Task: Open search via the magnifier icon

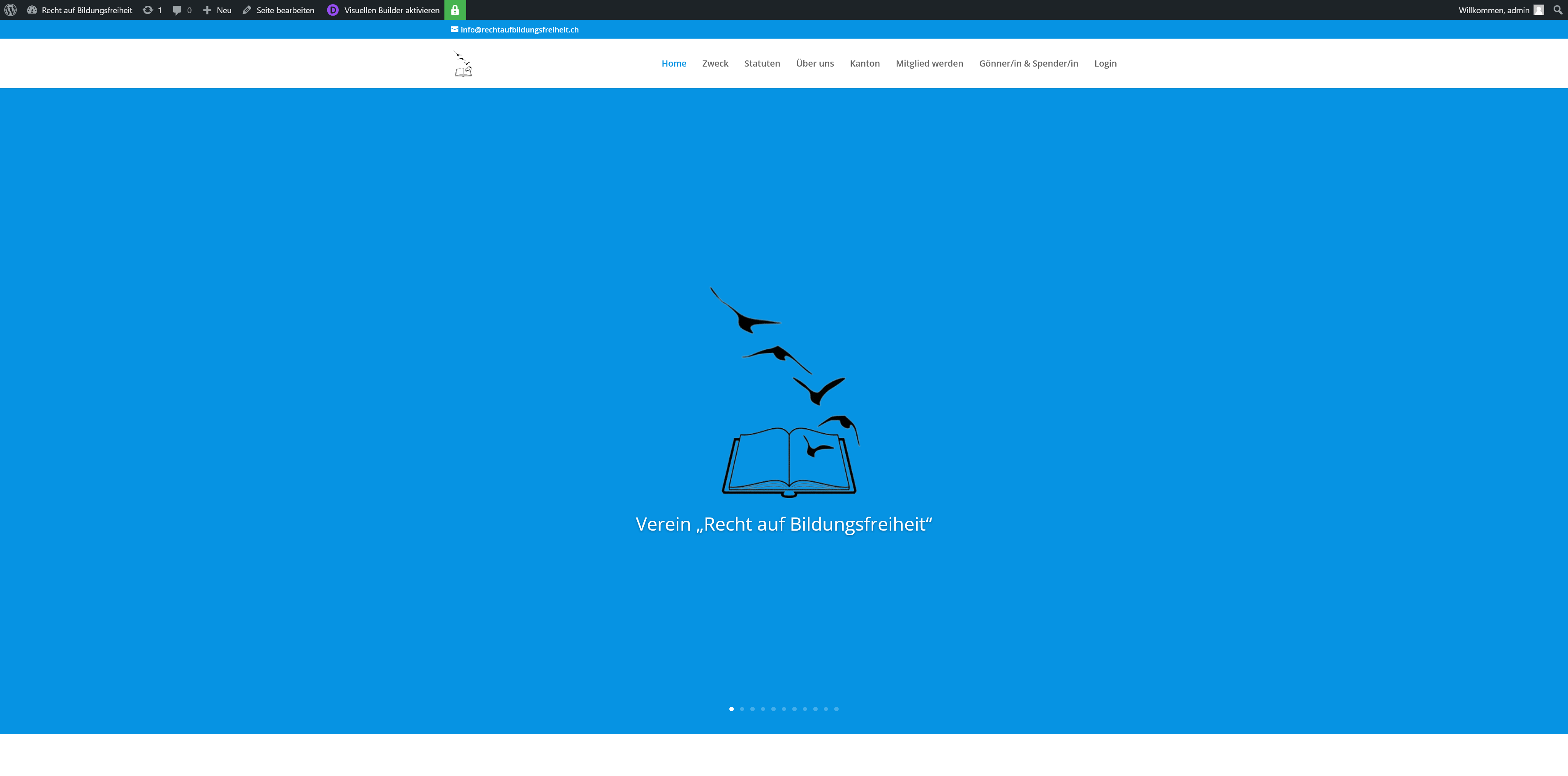Action: coord(1558,10)
